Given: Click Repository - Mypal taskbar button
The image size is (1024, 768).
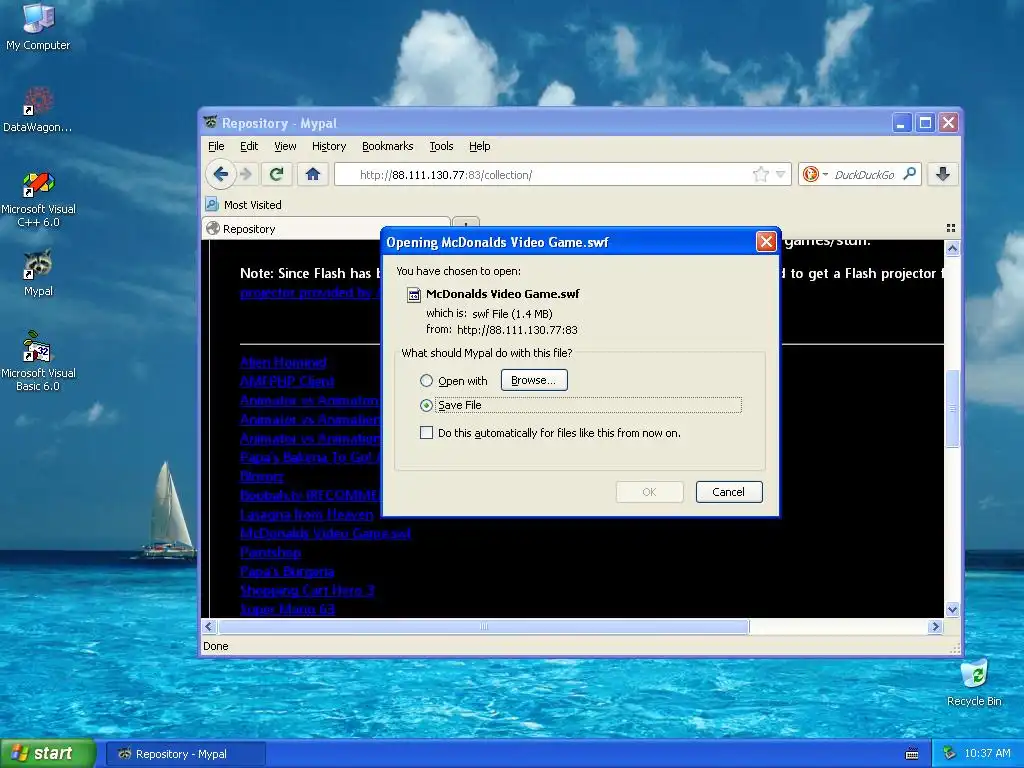Looking at the screenshot, I should tap(185, 754).
